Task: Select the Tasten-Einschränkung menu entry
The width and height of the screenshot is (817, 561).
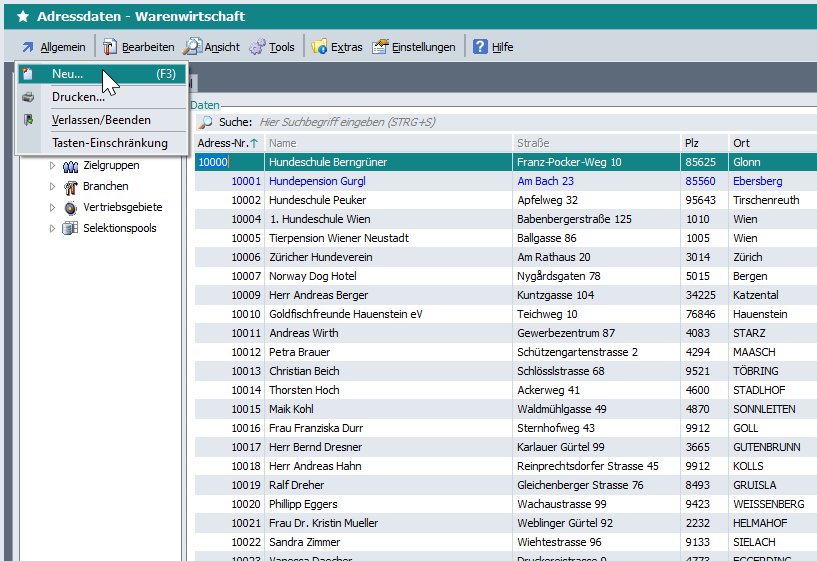Action: coord(109,143)
